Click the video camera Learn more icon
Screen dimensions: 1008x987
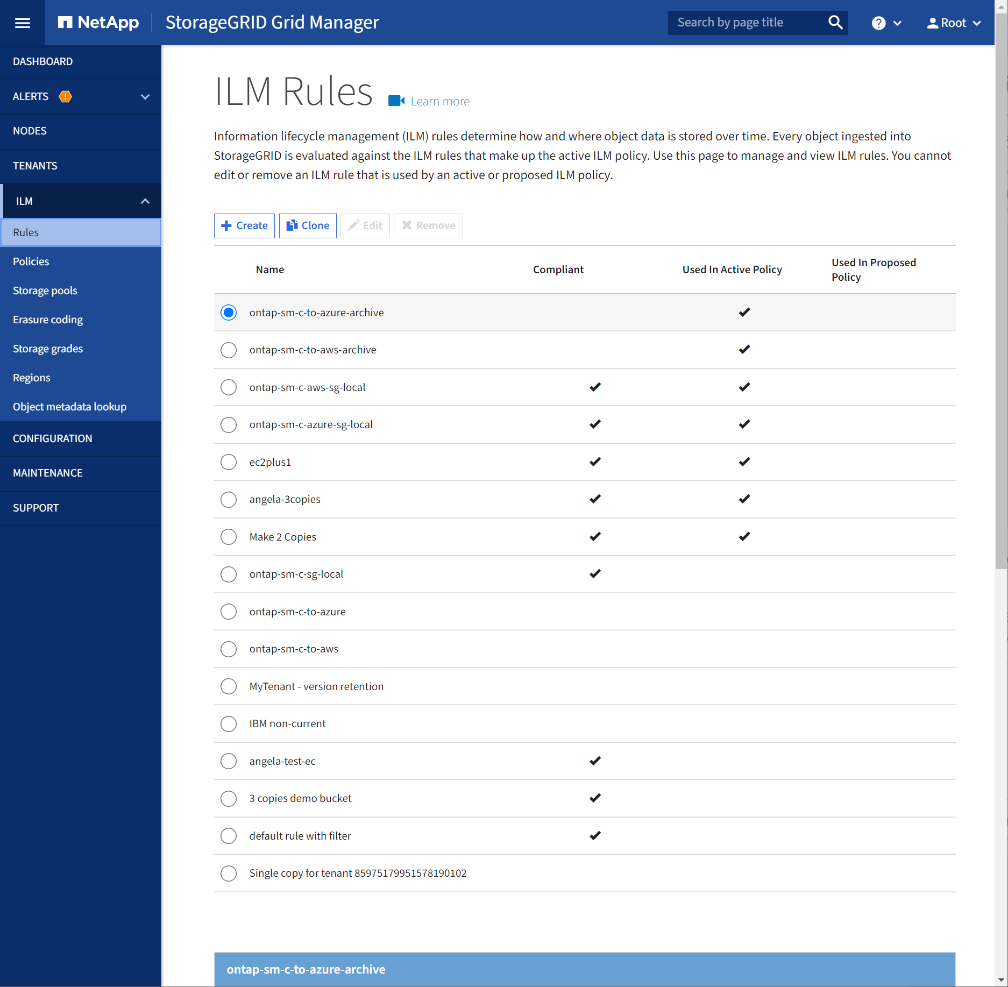[x=396, y=101]
